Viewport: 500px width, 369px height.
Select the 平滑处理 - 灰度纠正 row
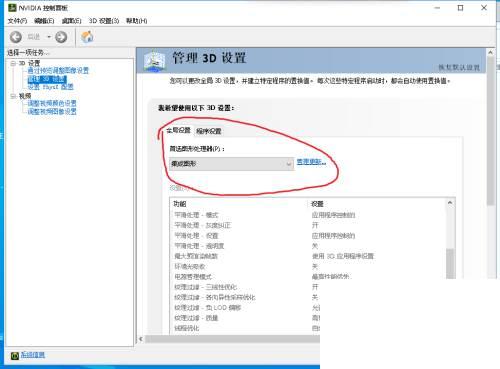(x=308, y=225)
